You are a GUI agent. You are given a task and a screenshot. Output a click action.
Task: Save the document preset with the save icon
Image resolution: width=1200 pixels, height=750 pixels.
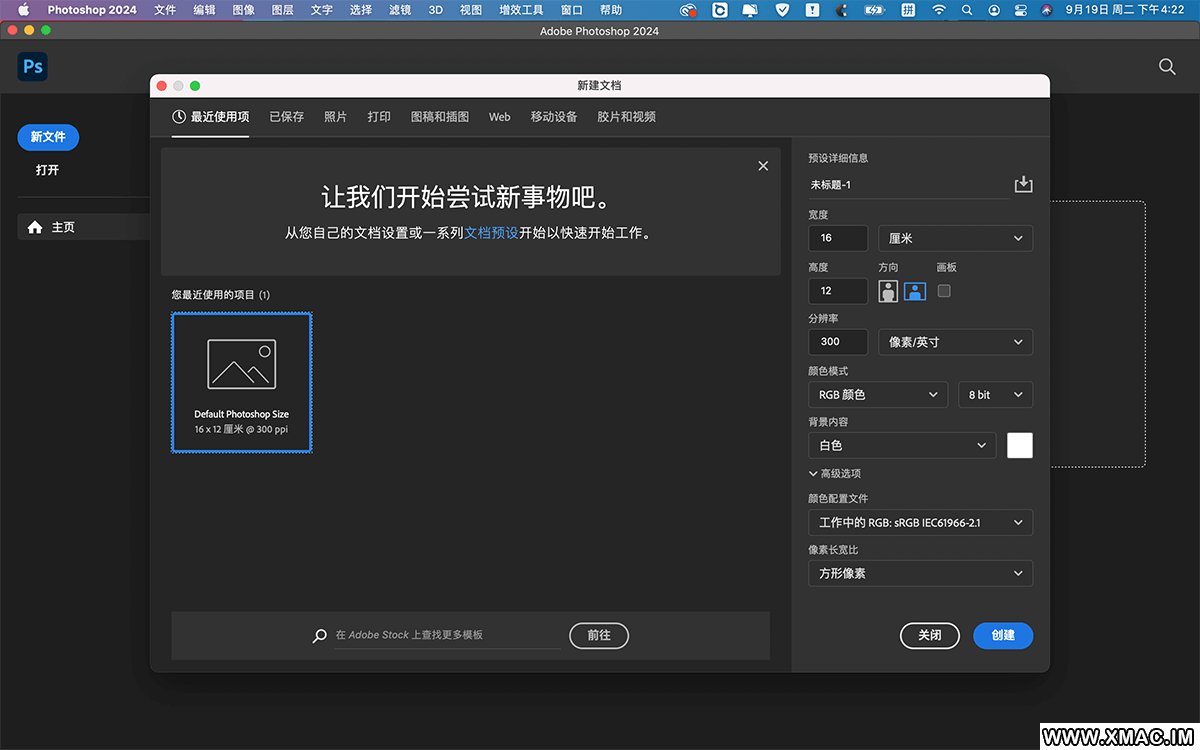1023,184
